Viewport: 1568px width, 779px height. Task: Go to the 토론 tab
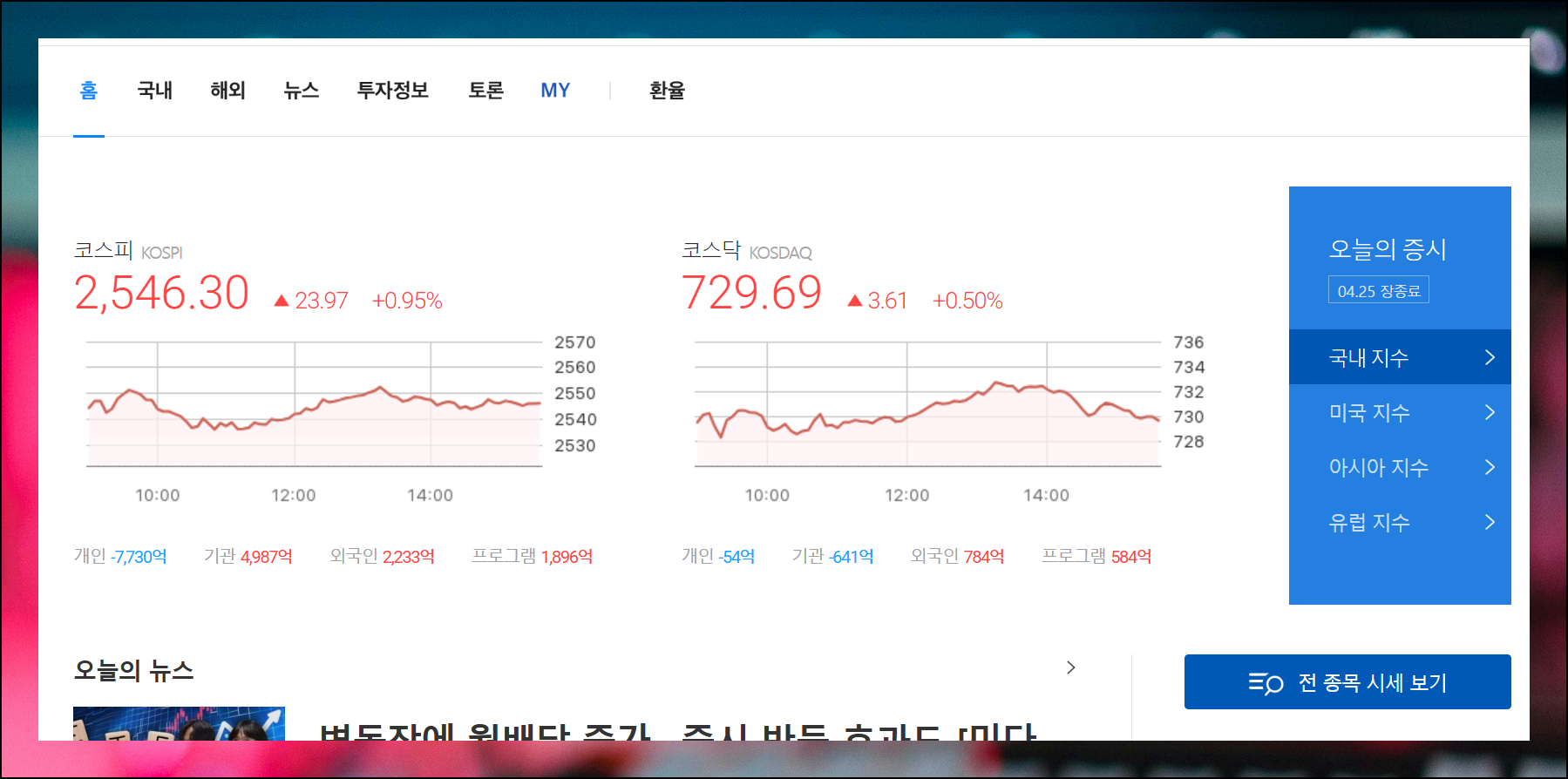point(486,91)
